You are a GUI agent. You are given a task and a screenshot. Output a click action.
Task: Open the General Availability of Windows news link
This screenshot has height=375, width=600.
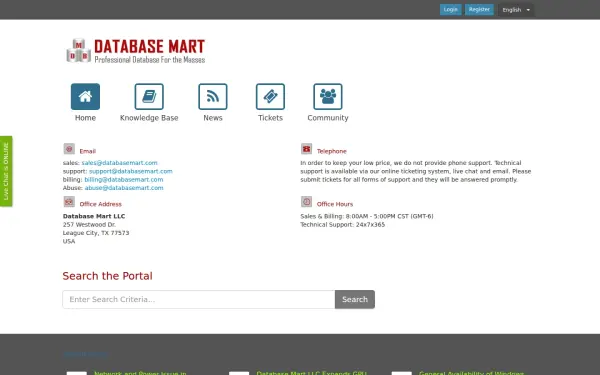click(471, 373)
